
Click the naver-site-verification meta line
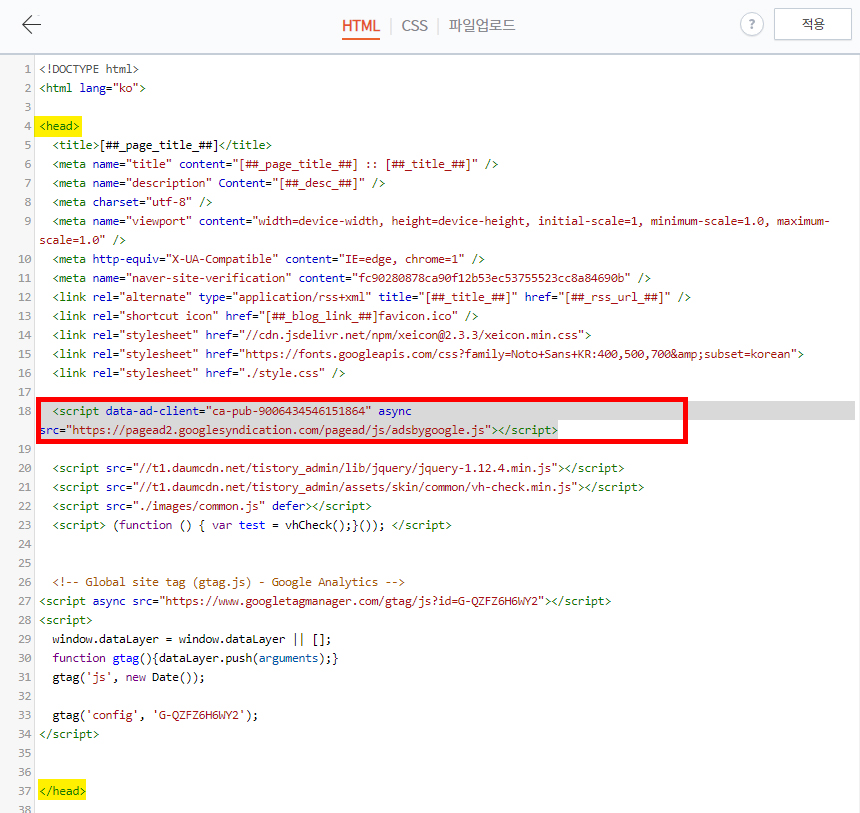[352, 278]
